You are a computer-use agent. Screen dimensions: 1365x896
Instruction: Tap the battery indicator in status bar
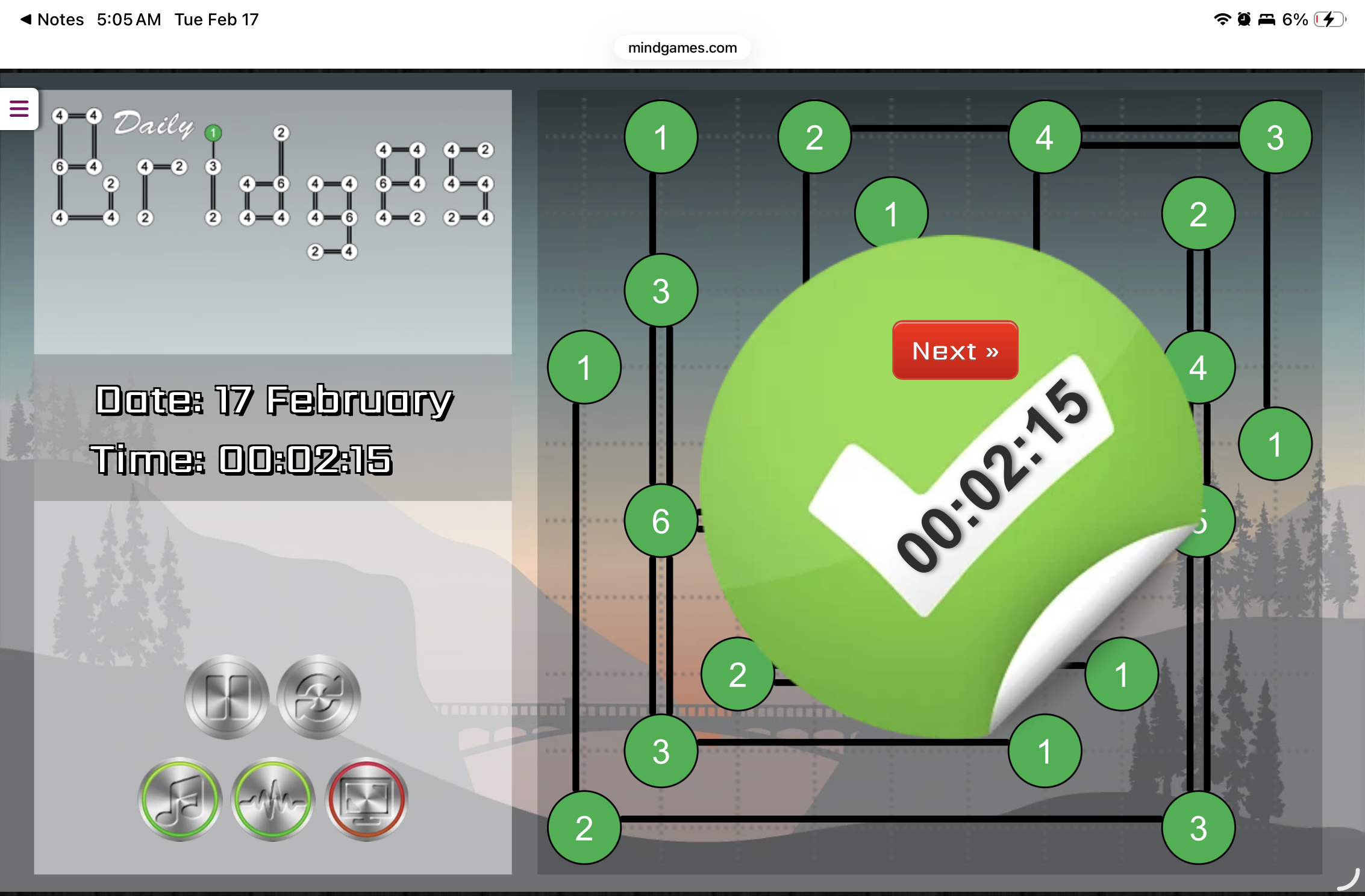click(x=1330, y=19)
